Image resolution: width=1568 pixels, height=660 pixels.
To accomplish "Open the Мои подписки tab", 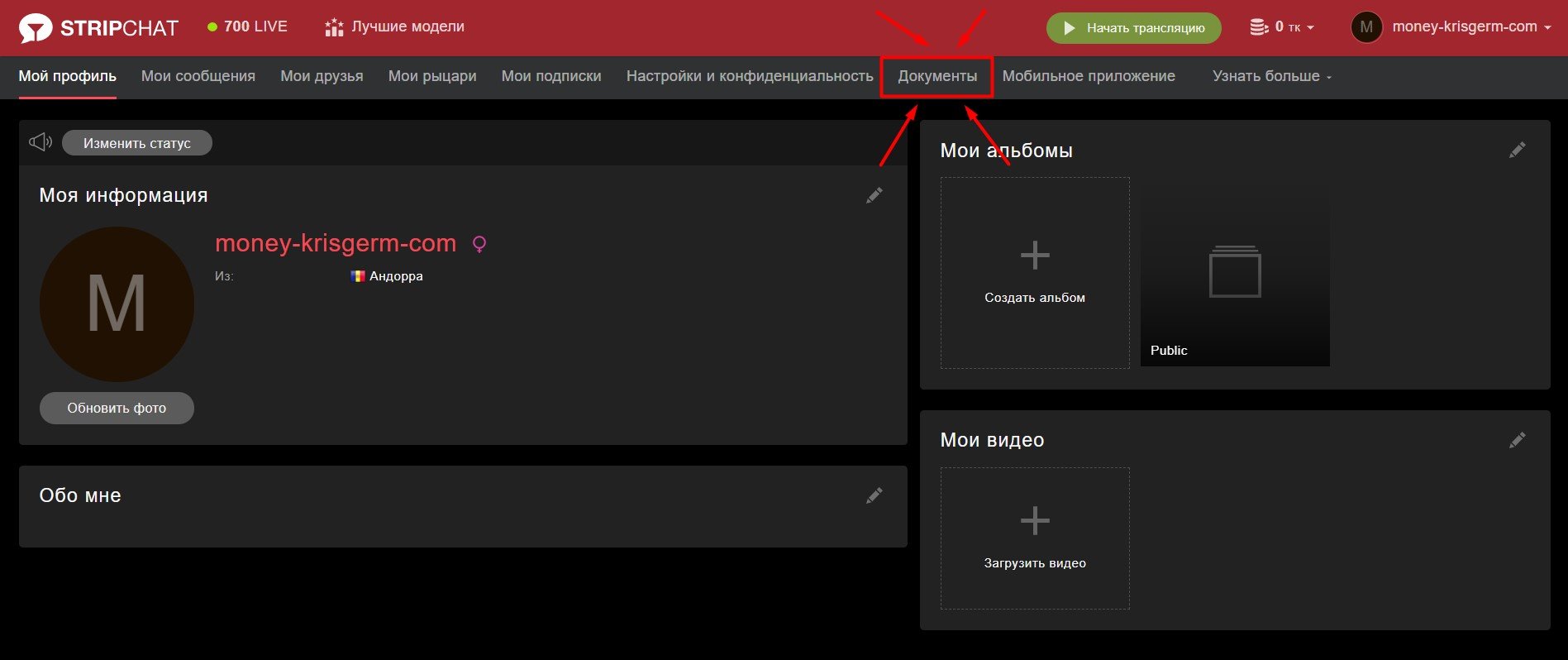I will pos(551,76).
